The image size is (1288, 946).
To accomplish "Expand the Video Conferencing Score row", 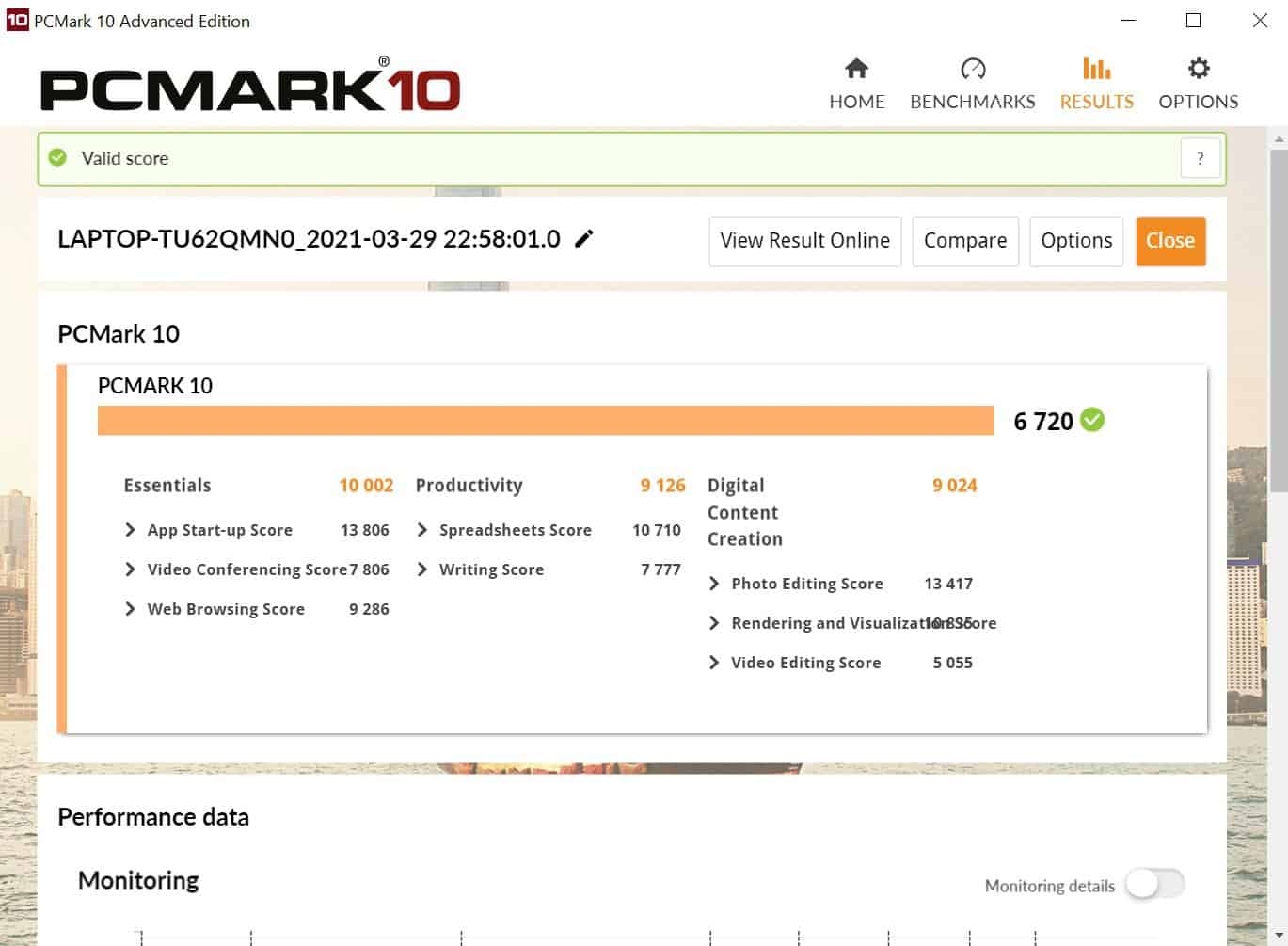I will tap(131, 569).
